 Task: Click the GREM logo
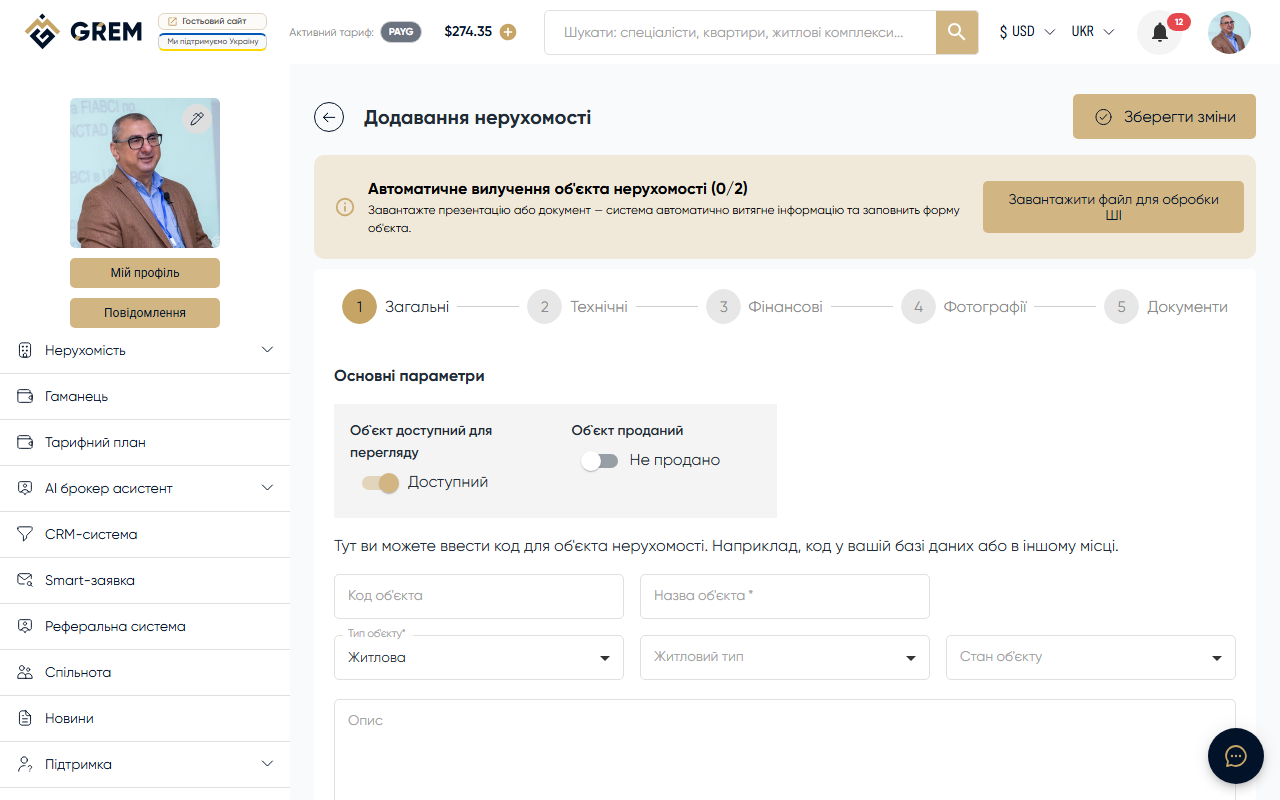[83, 31]
